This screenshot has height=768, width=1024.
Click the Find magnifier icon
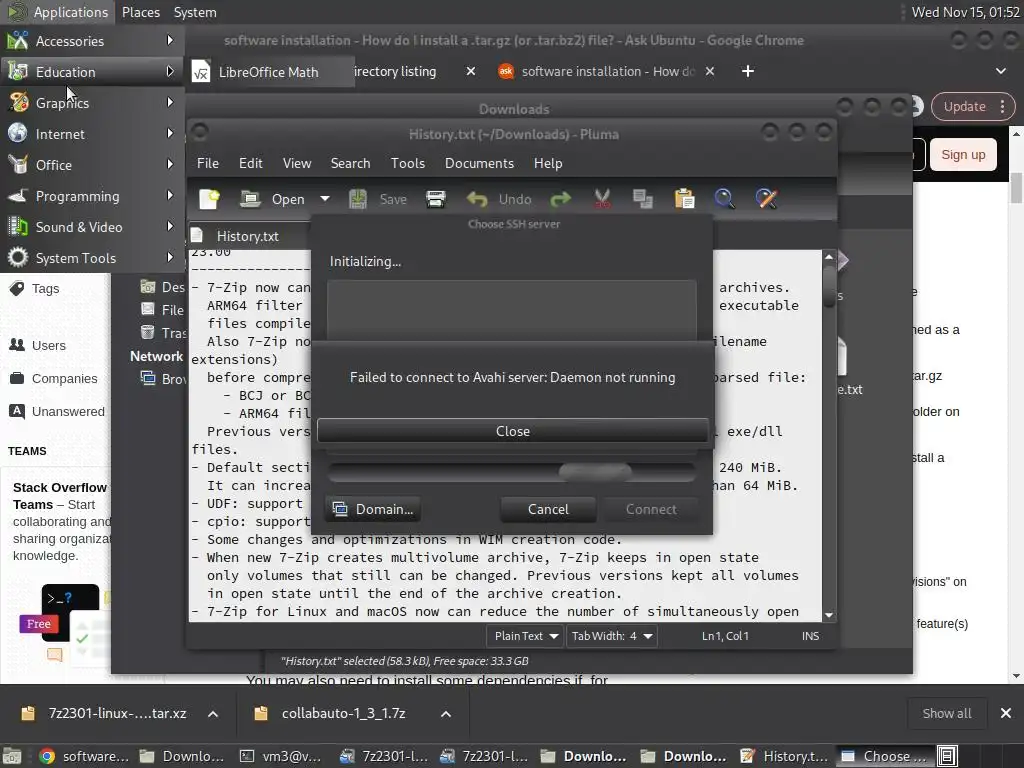click(724, 199)
